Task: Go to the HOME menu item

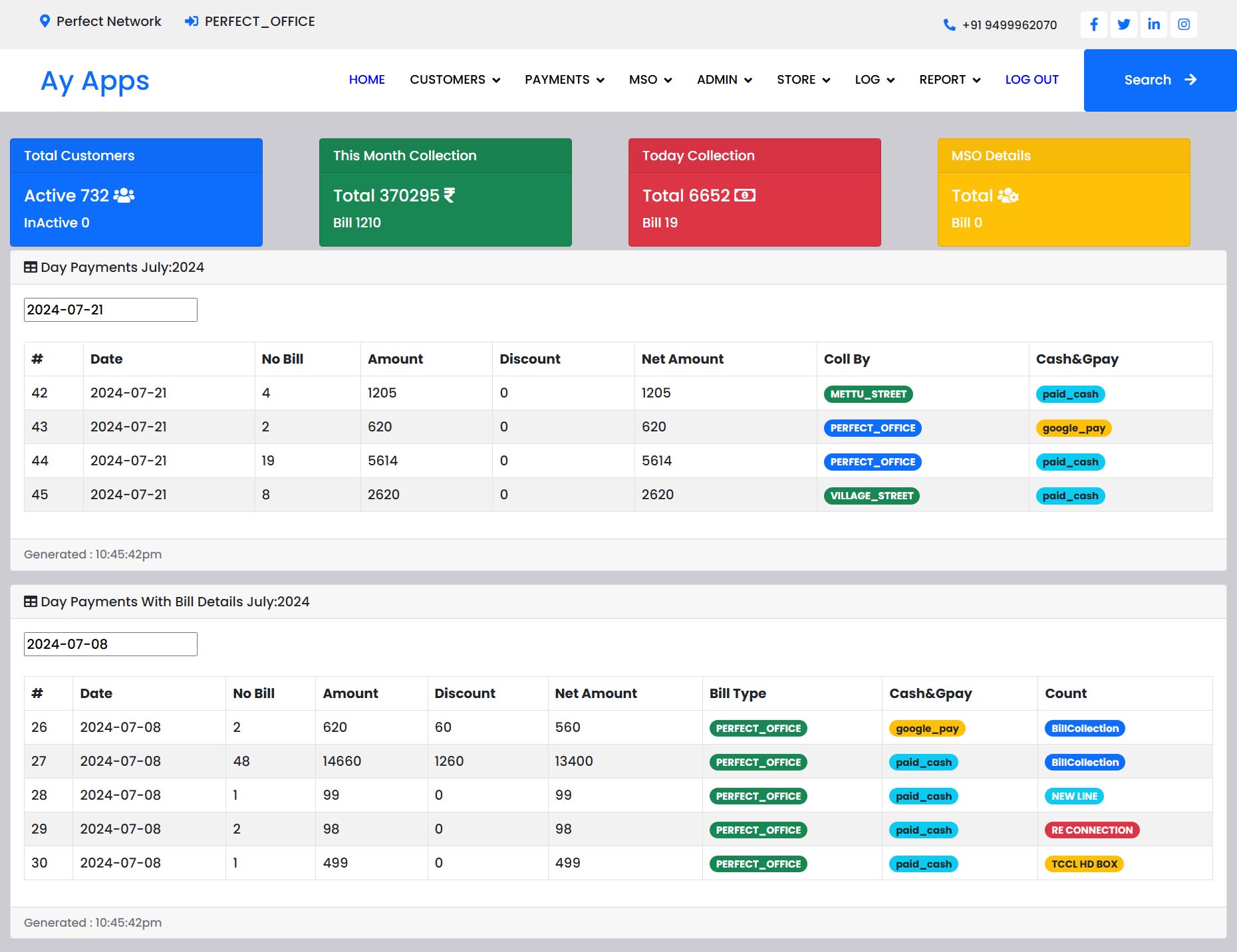Action: [x=366, y=80]
